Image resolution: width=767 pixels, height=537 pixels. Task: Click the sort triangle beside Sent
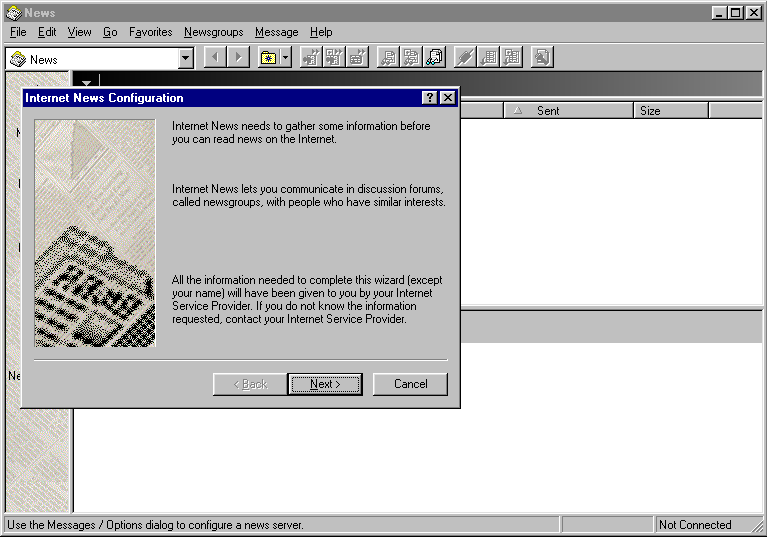[518, 111]
